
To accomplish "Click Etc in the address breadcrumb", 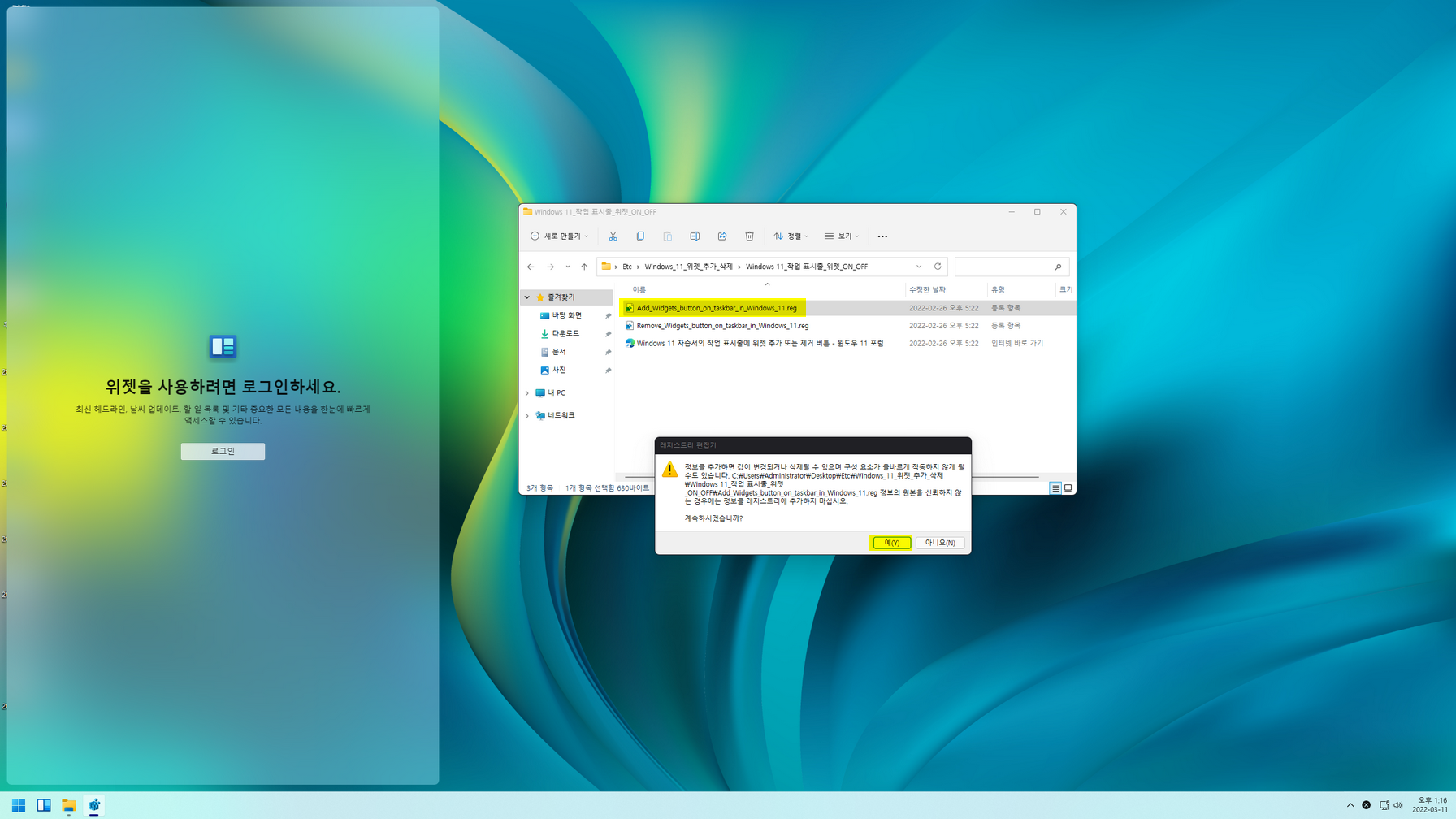I will point(627,266).
